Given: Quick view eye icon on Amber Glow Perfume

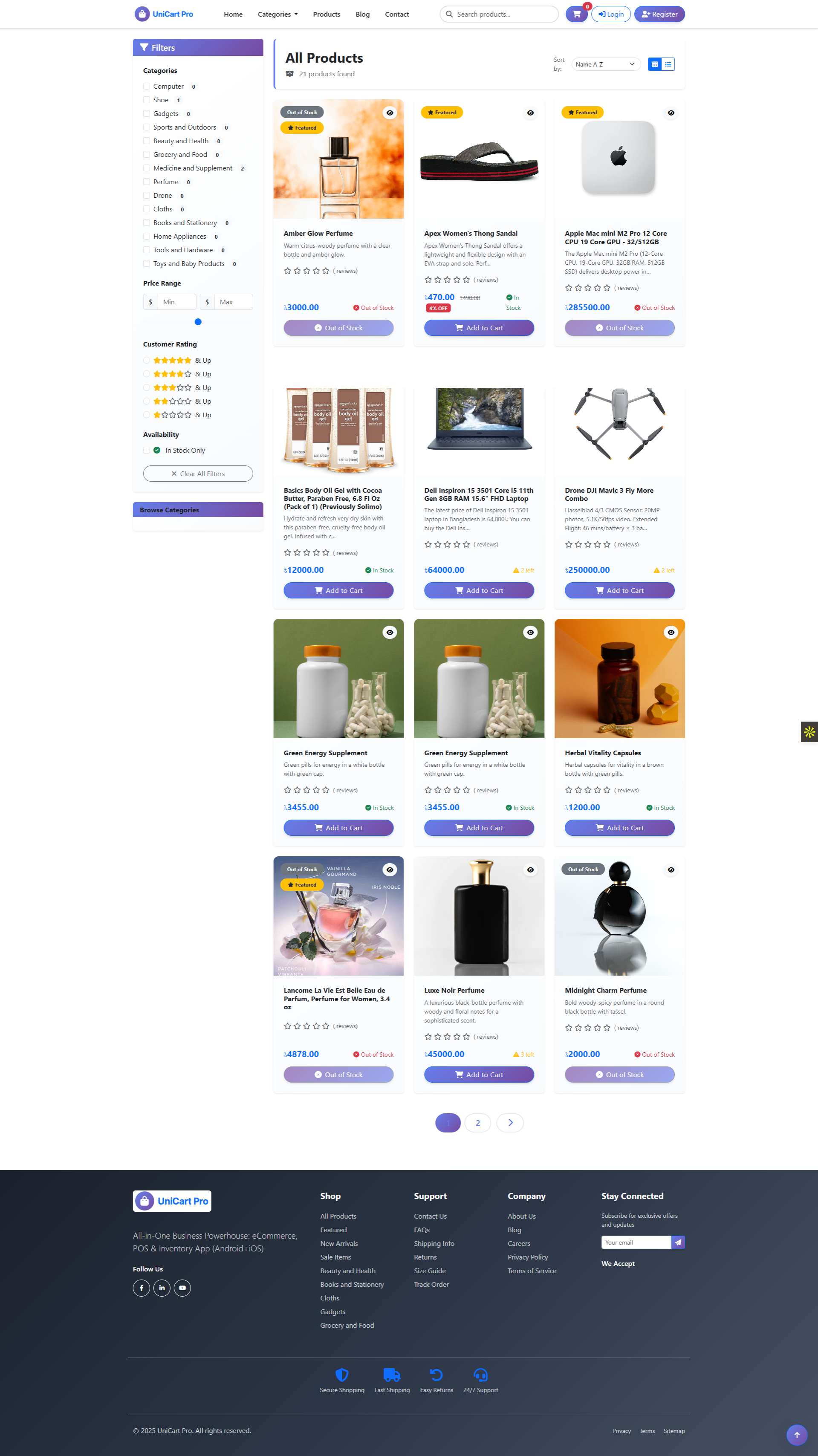Looking at the screenshot, I should [390, 113].
